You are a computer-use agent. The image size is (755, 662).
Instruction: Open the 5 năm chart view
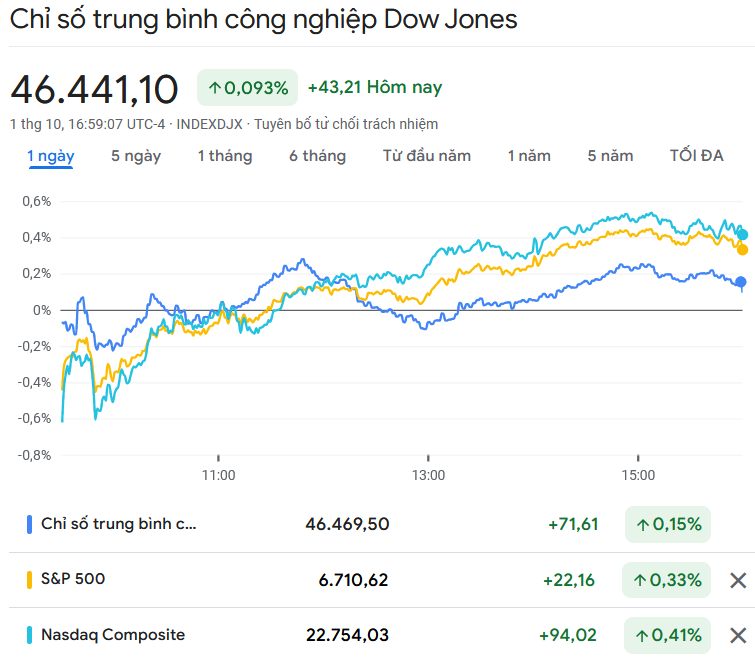[611, 156]
